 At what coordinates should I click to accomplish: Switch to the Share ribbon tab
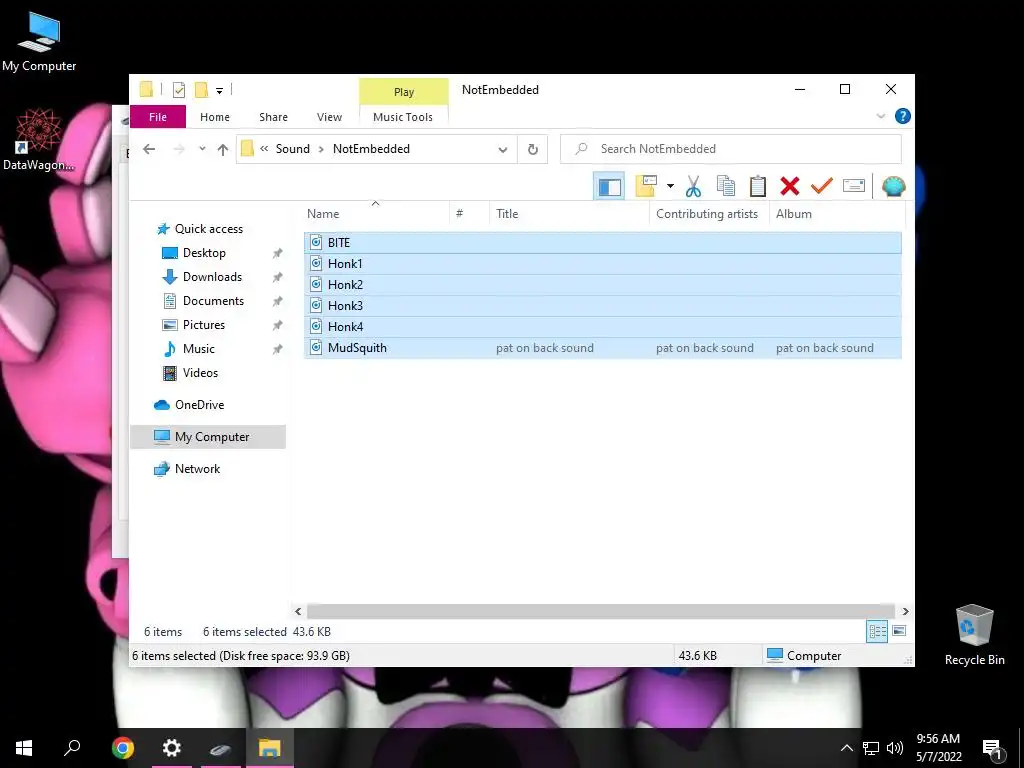[273, 117]
